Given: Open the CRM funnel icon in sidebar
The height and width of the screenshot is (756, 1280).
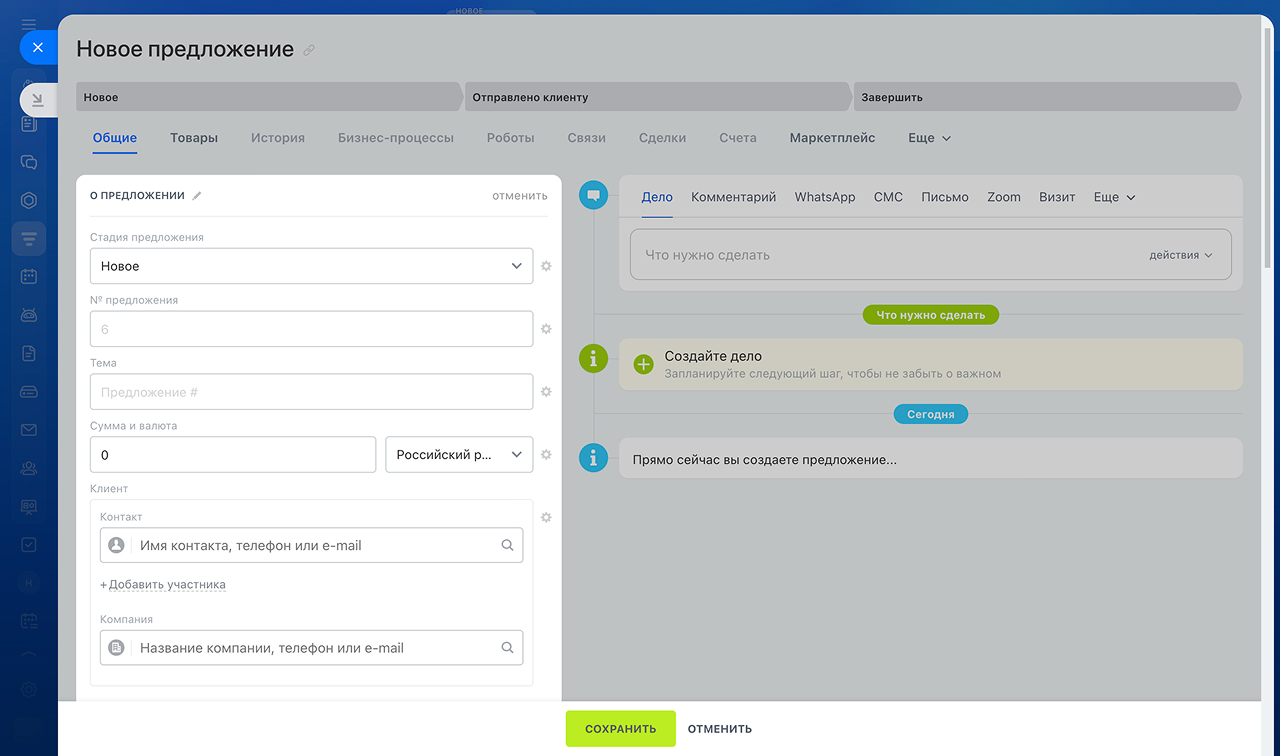Looking at the screenshot, I should coord(29,238).
